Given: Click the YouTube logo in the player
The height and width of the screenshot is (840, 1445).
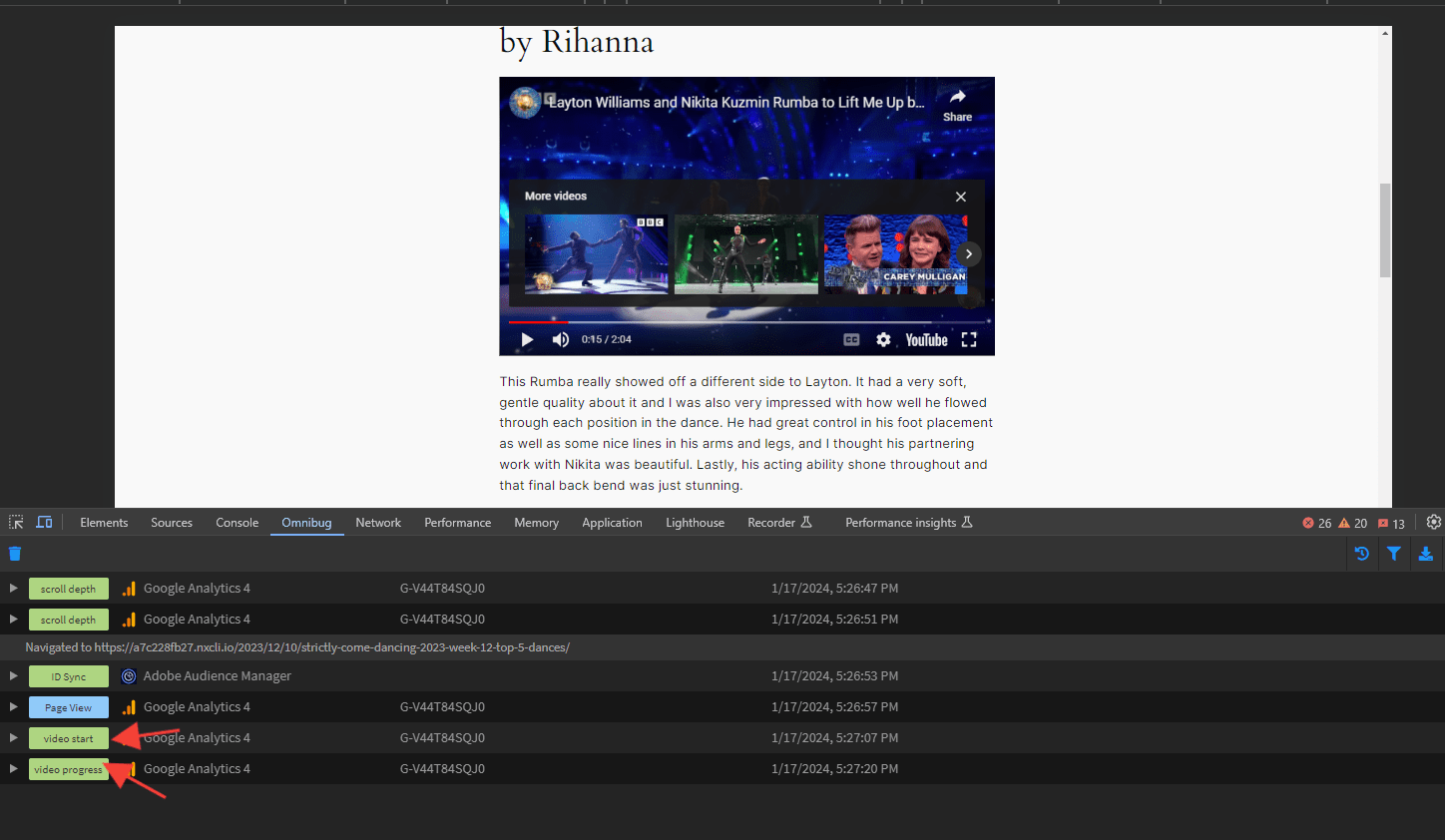Looking at the screenshot, I should pos(926,340).
